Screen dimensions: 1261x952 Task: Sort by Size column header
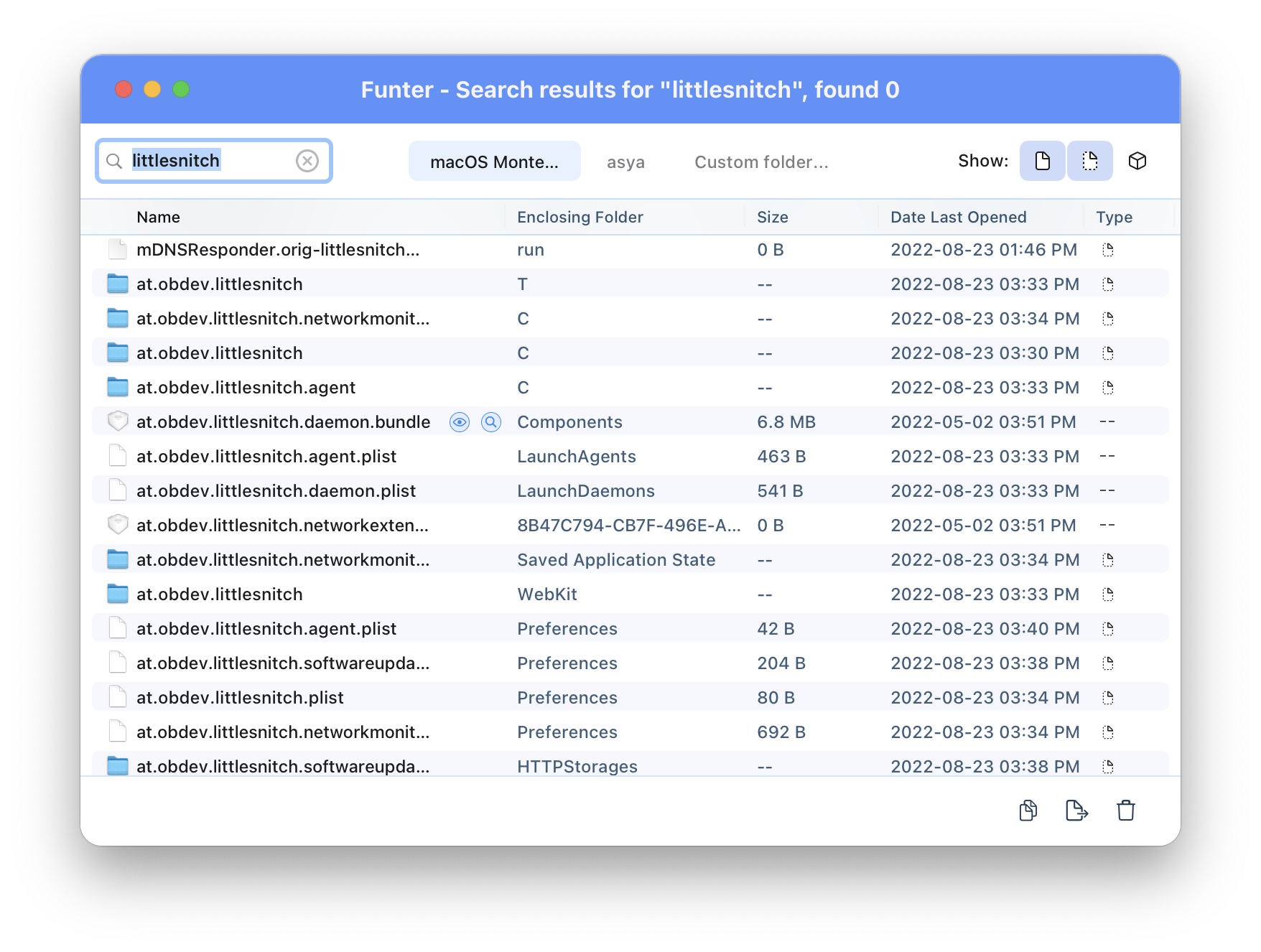773,217
